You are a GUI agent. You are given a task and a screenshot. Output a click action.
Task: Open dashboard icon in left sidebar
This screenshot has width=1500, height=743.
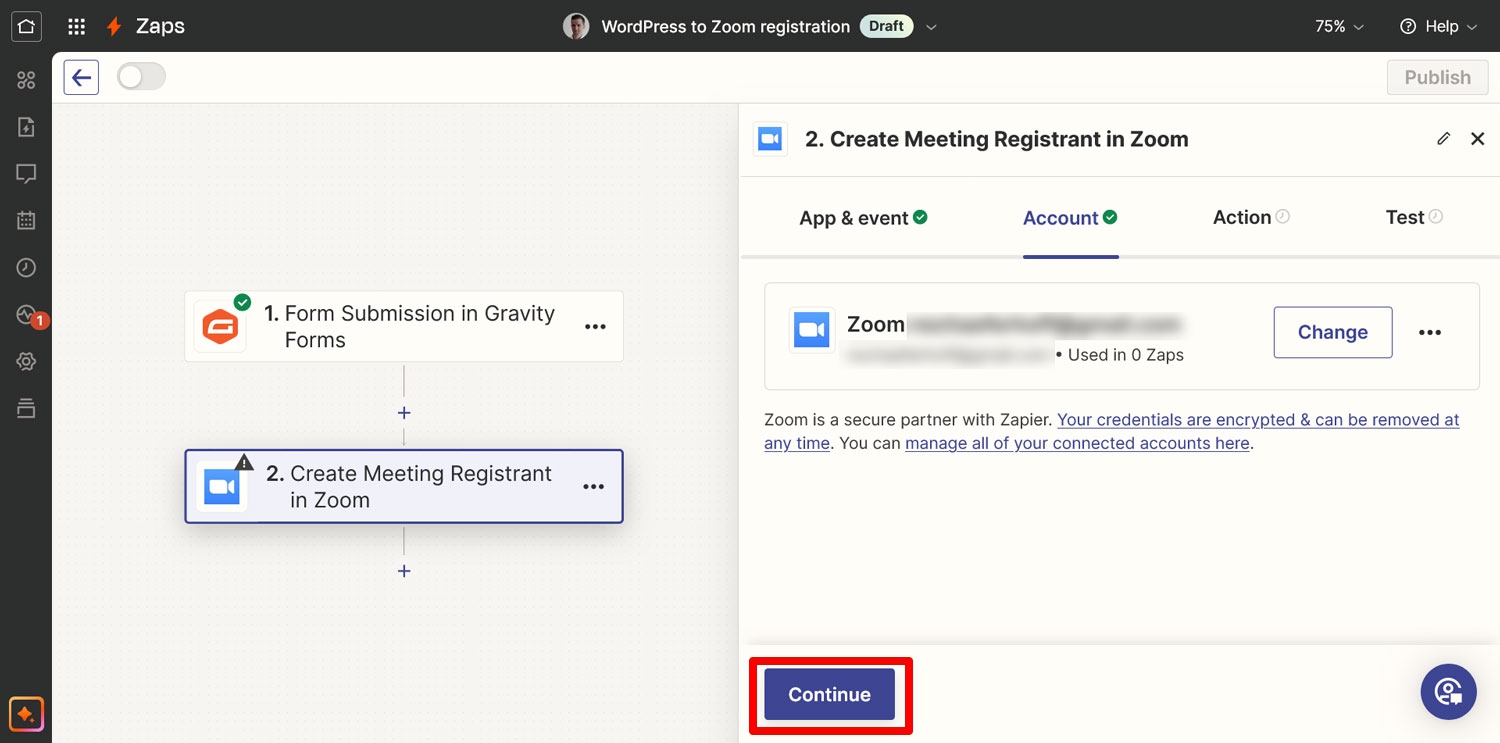click(x=26, y=80)
